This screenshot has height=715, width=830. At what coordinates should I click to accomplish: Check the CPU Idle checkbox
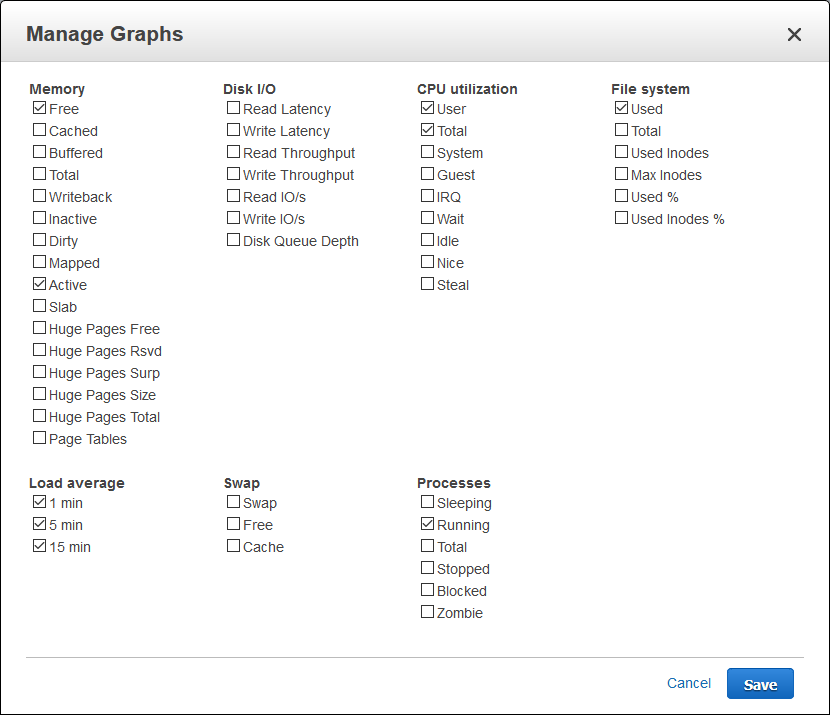[x=427, y=240]
